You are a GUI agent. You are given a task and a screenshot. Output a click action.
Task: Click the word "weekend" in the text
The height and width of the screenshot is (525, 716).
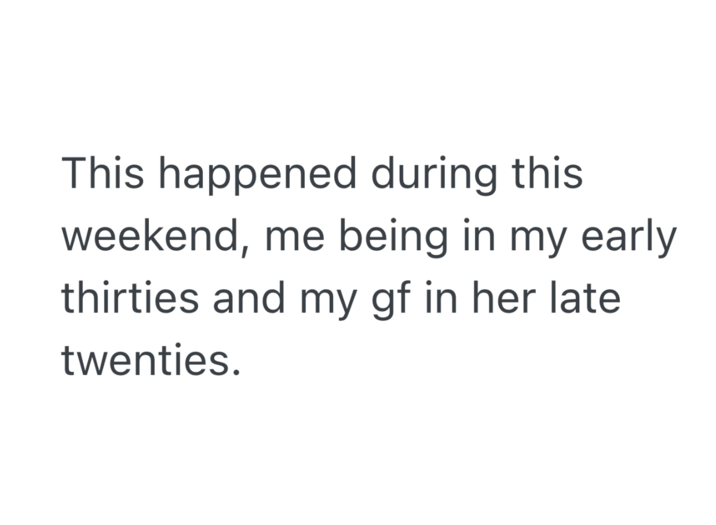(151, 238)
